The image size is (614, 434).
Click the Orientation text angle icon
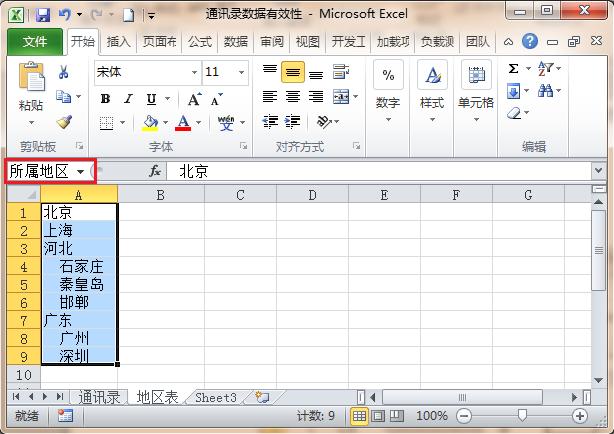click(324, 122)
